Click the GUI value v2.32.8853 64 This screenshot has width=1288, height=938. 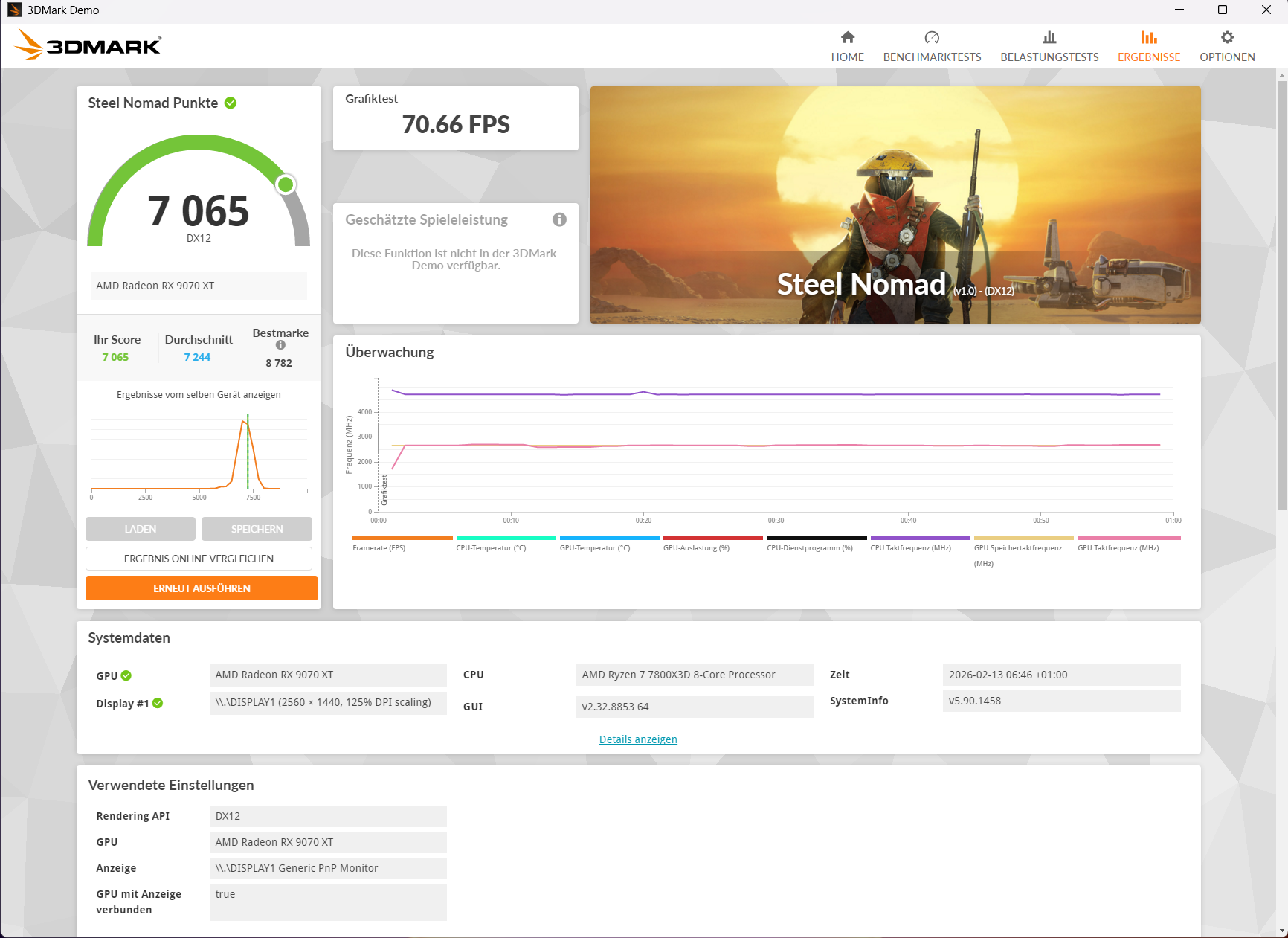[x=695, y=707]
